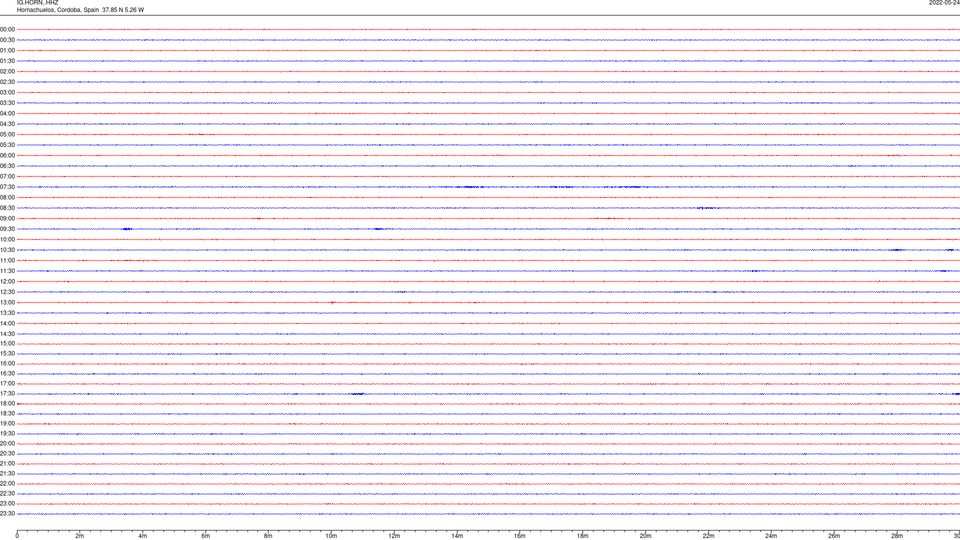
Task: Click the 07:00 row label
Action: pos(7,176)
